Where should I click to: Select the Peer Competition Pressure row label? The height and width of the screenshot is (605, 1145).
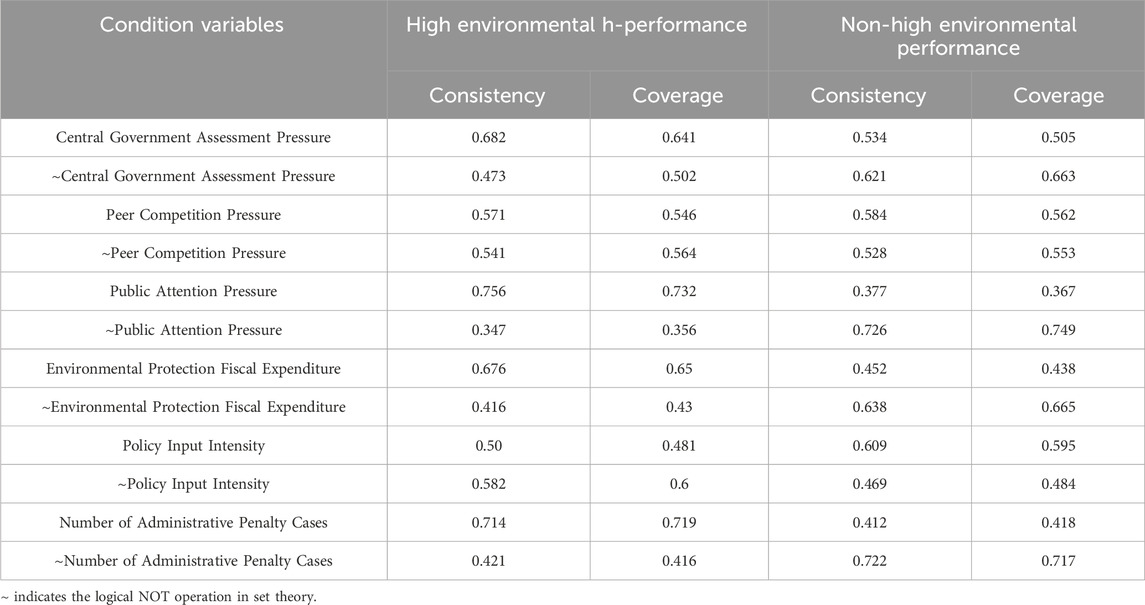[194, 215]
